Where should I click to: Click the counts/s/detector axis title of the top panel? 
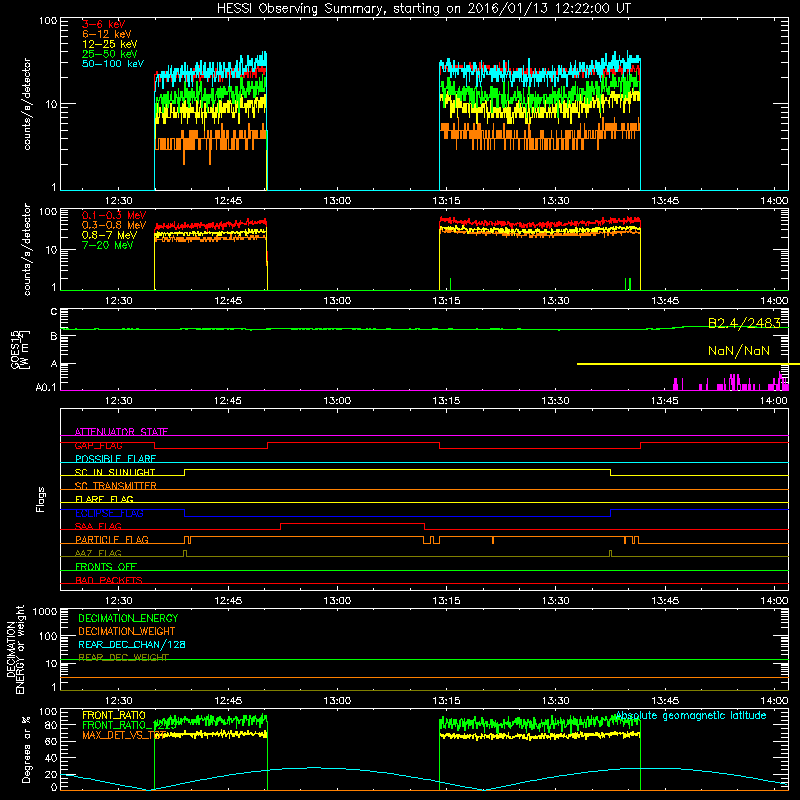coord(27,104)
